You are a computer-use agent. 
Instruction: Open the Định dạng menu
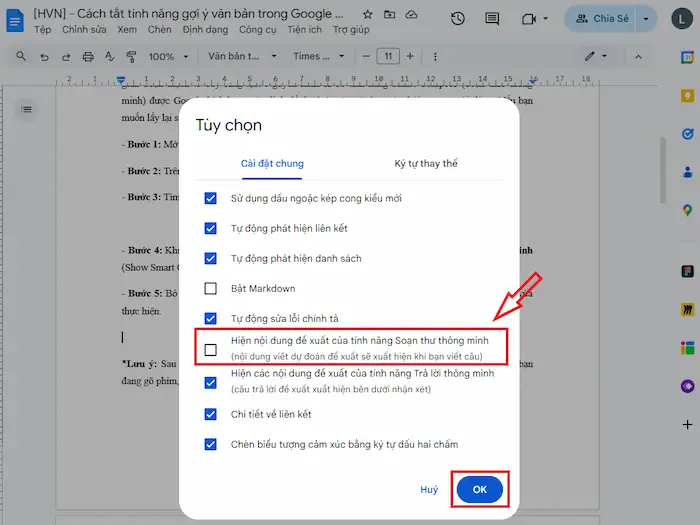(x=205, y=30)
